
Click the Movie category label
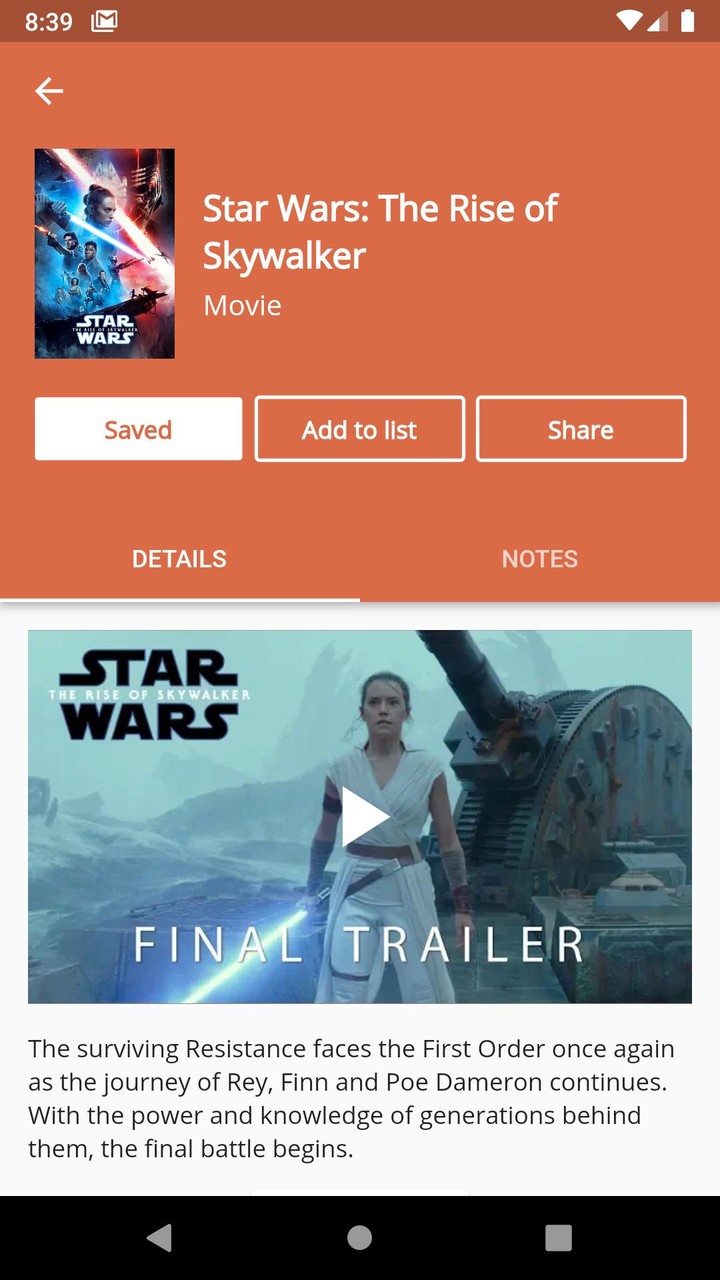[x=242, y=305]
